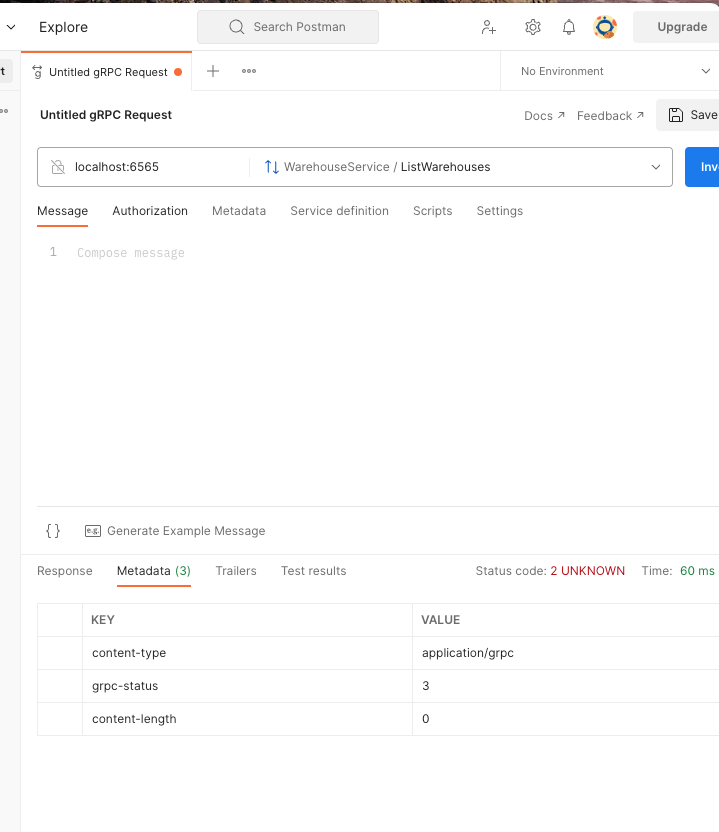The height and width of the screenshot is (832, 719).
Task: Click the magnifier icon in search bar
Action: click(x=237, y=27)
